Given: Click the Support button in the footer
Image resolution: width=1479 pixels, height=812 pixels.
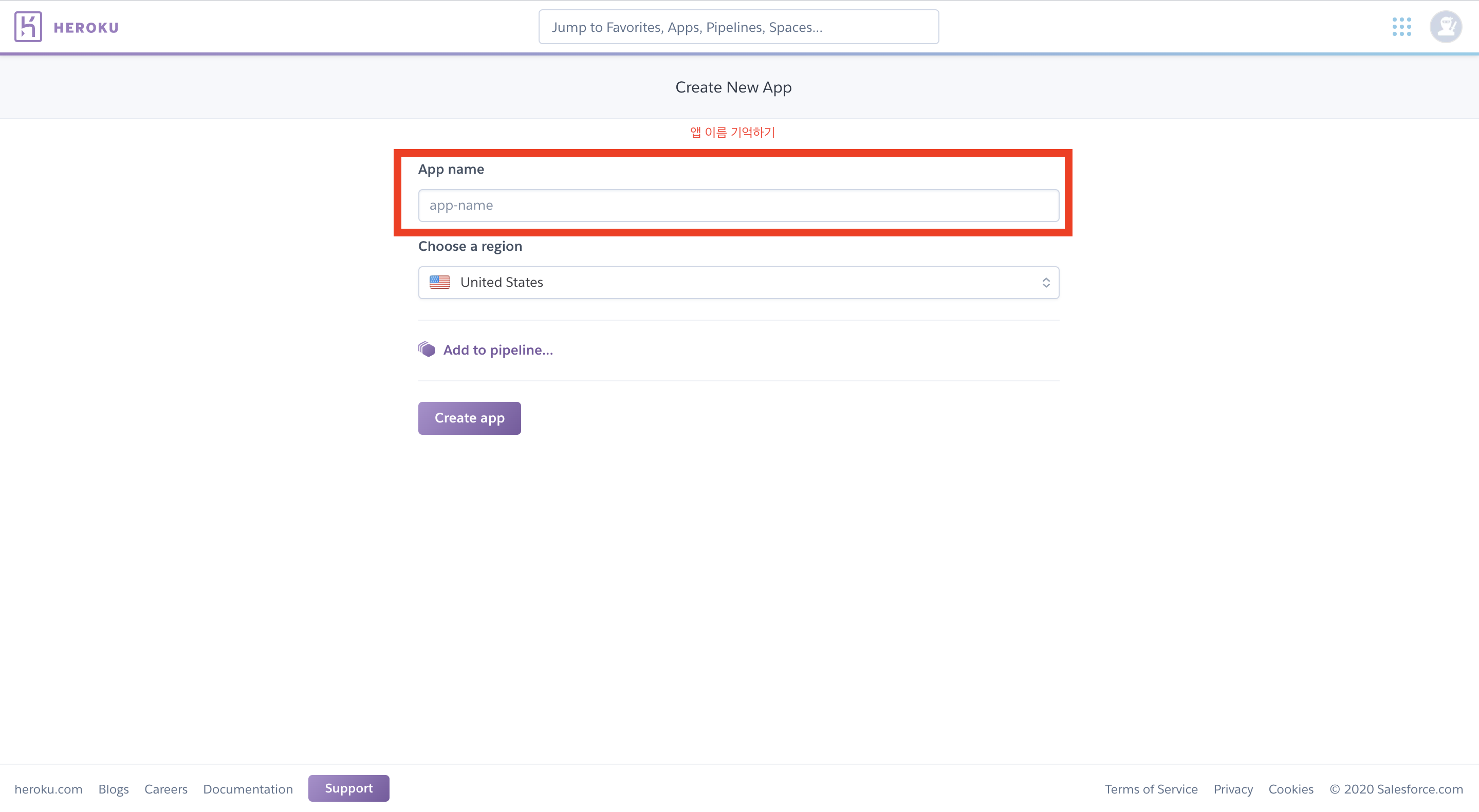Looking at the screenshot, I should [348, 788].
